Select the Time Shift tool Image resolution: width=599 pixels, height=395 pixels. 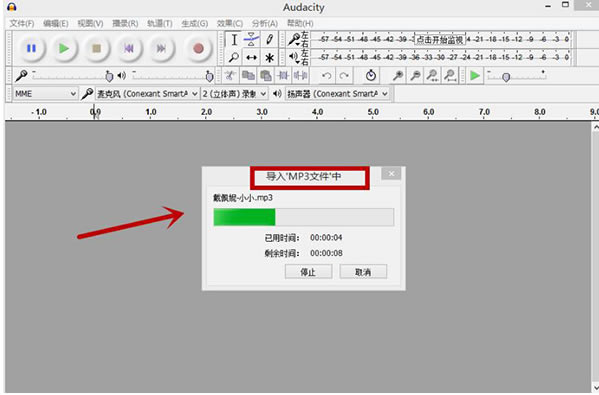[x=251, y=57]
